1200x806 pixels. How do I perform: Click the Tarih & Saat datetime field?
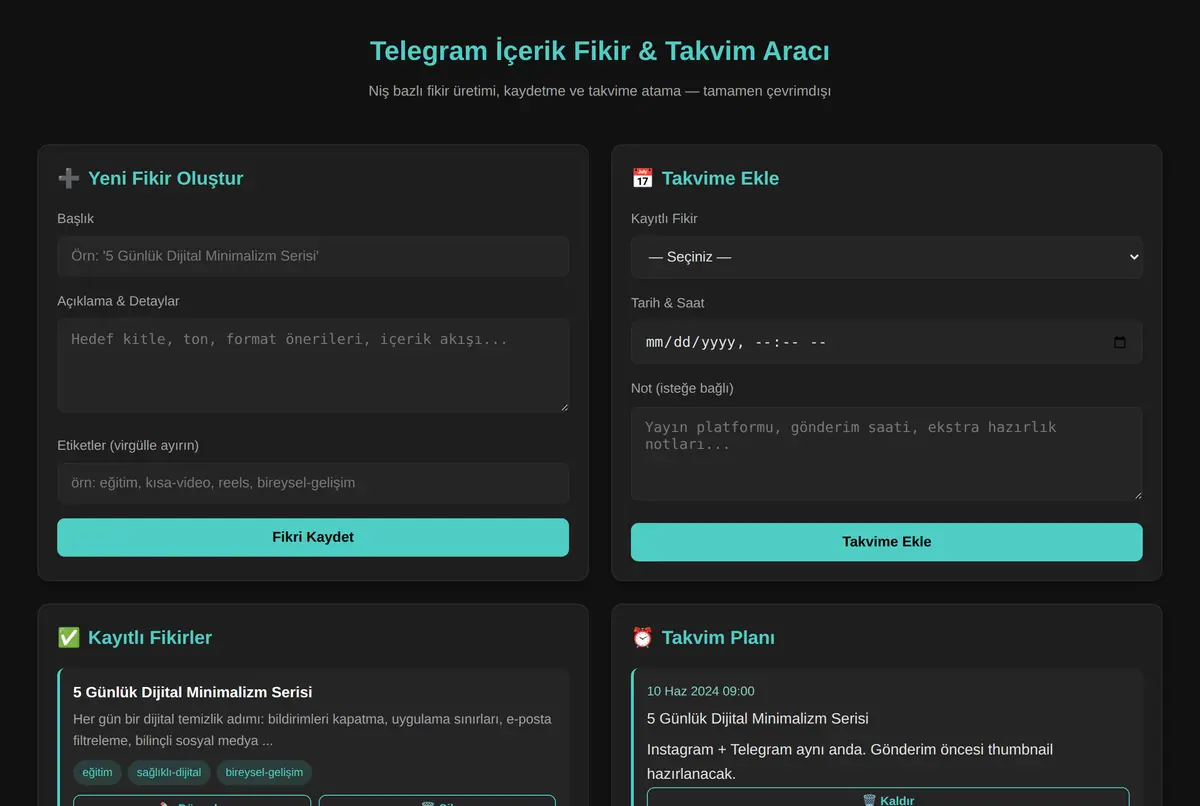coord(886,342)
